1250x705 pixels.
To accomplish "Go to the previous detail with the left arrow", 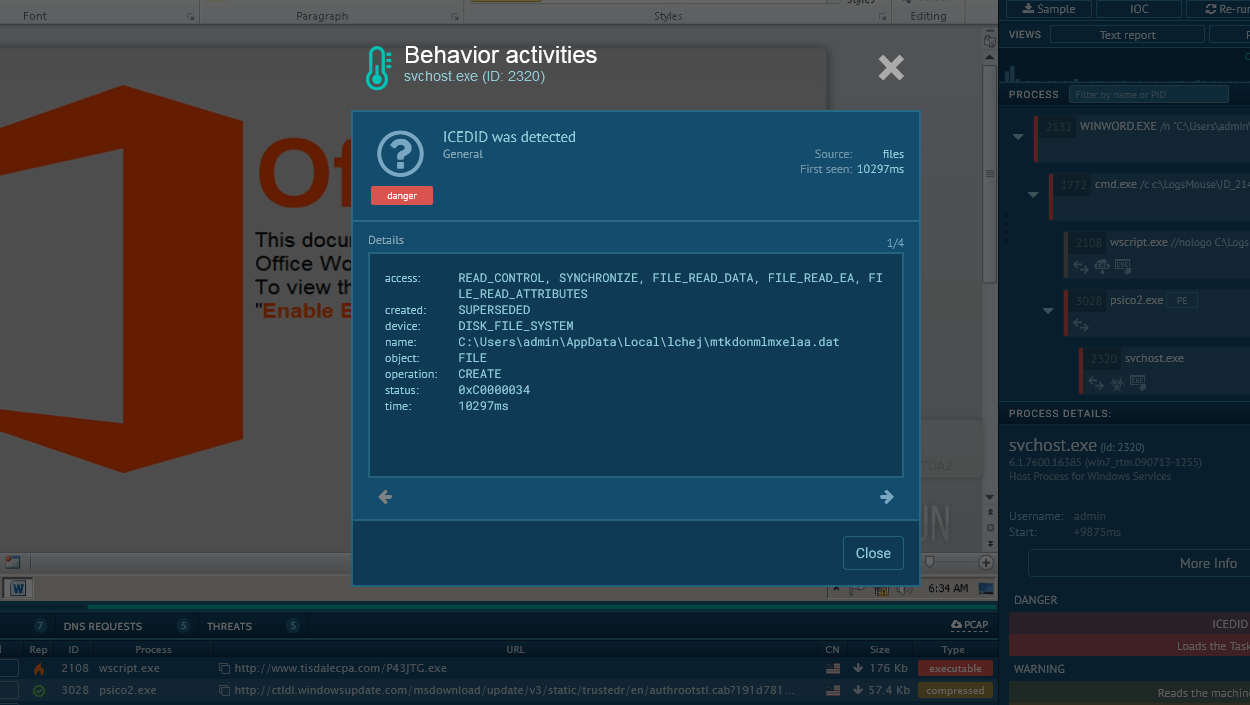I will click(385, 497).
